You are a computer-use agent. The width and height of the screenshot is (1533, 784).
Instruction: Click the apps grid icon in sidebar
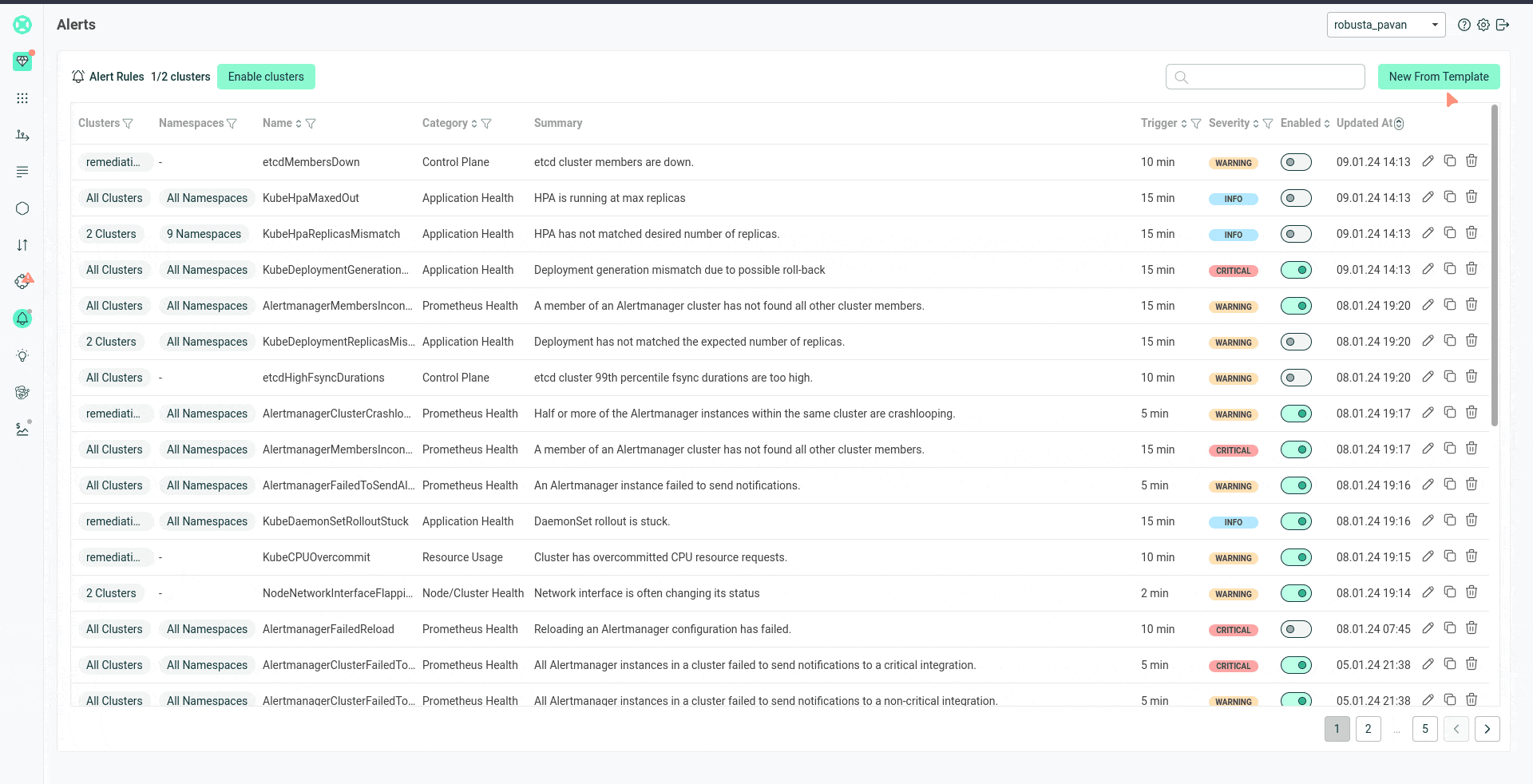pos(22,98)
